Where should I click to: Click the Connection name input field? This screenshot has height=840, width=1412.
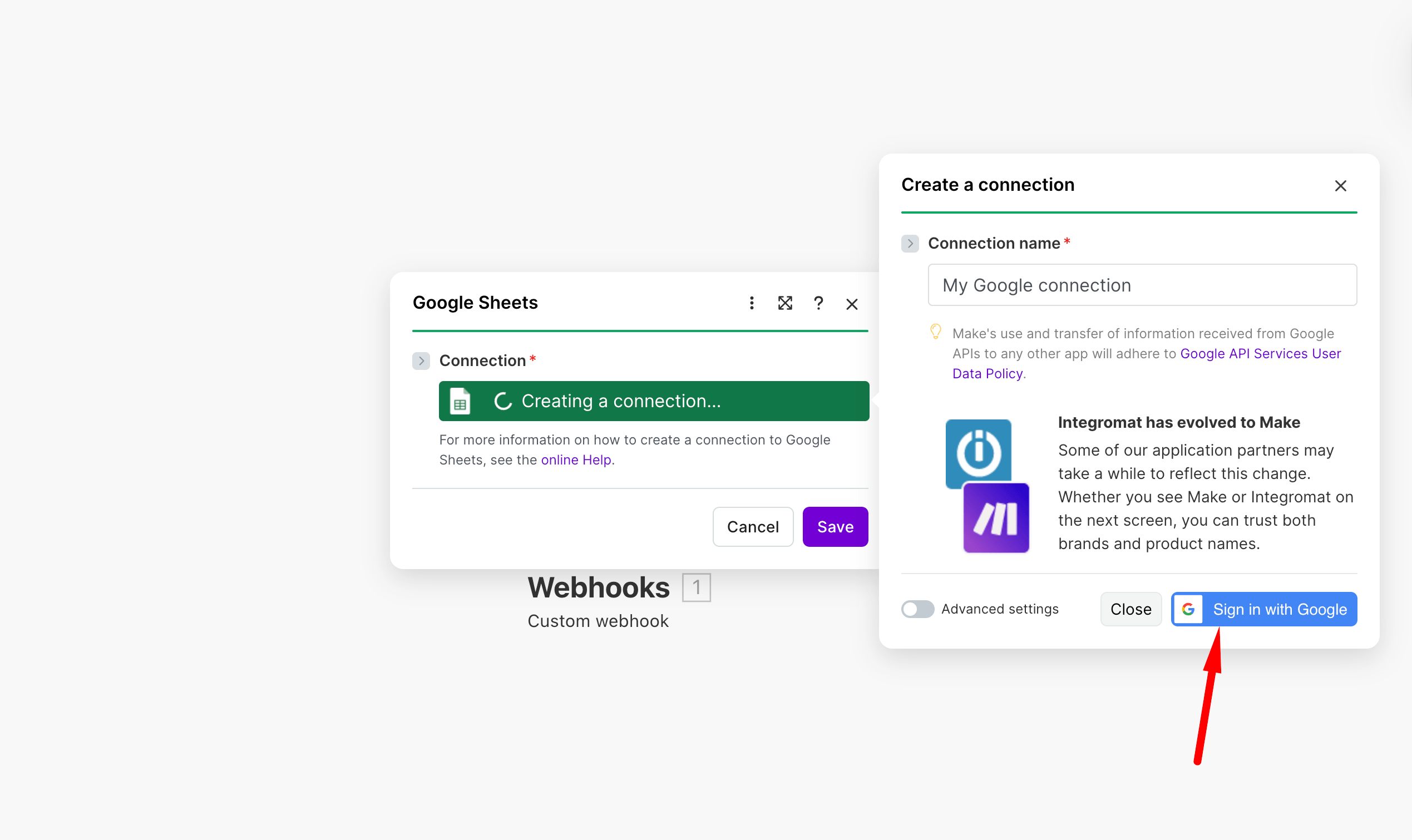click(x=1142, y=285)
